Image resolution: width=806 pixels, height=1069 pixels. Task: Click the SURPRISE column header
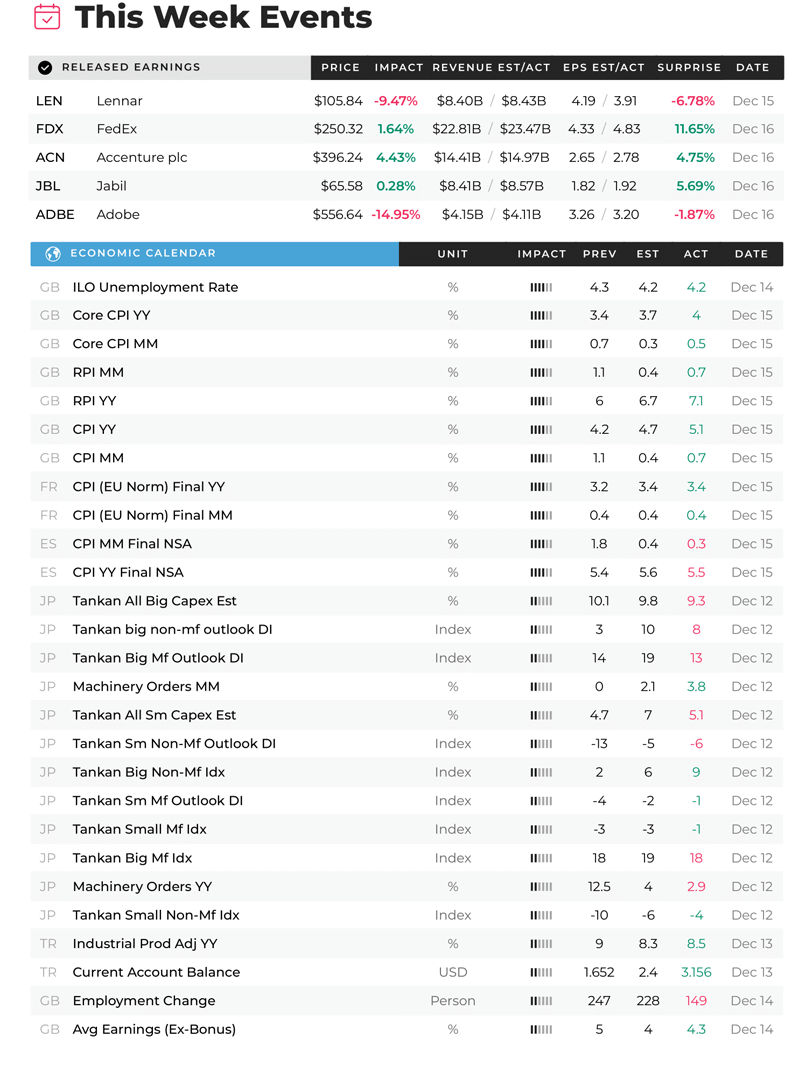coord(689,67)
